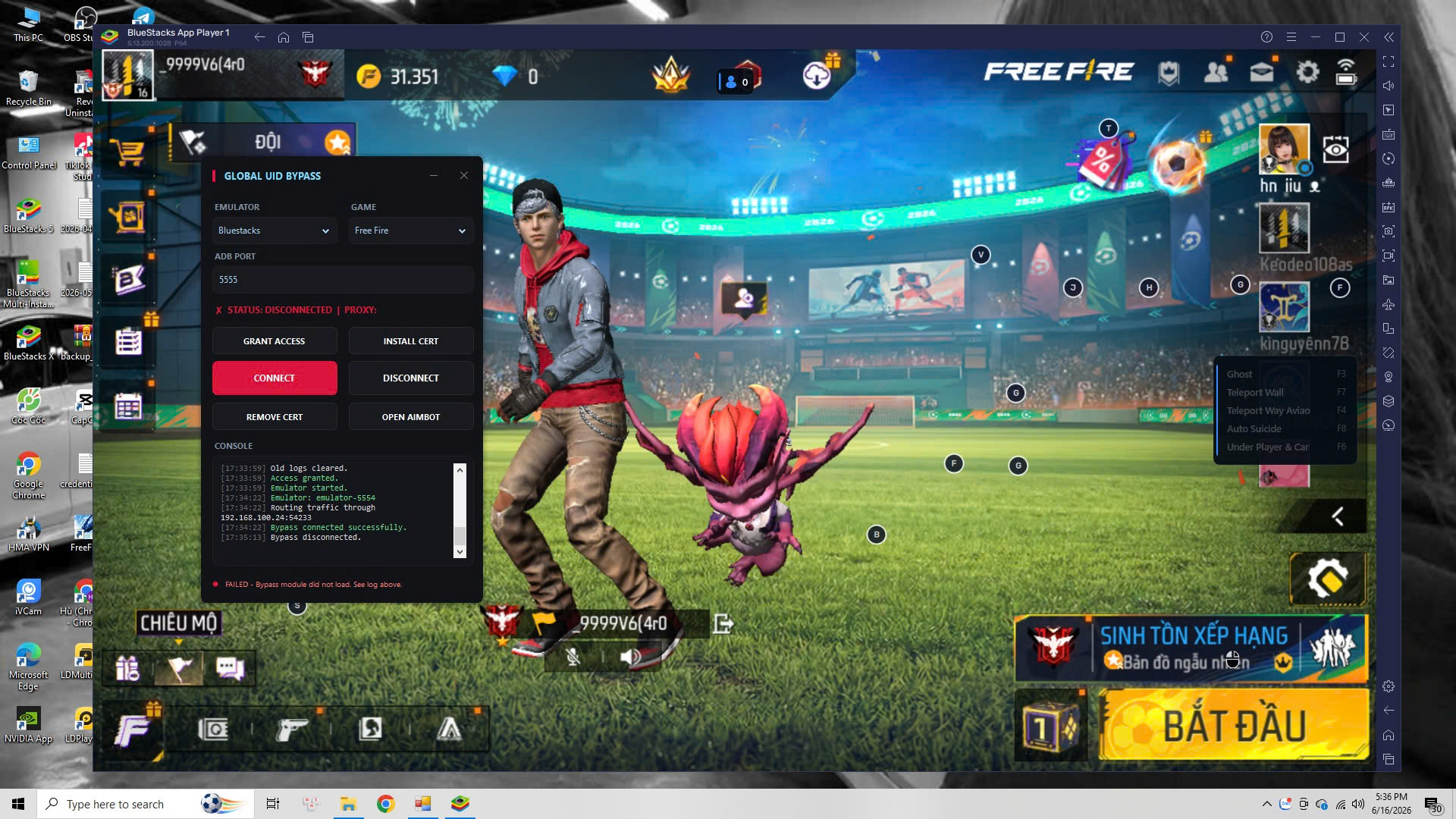Click the console scrollbar up arrow
The width and height of the screenshot is (1456, 819).
coord(460,470)
